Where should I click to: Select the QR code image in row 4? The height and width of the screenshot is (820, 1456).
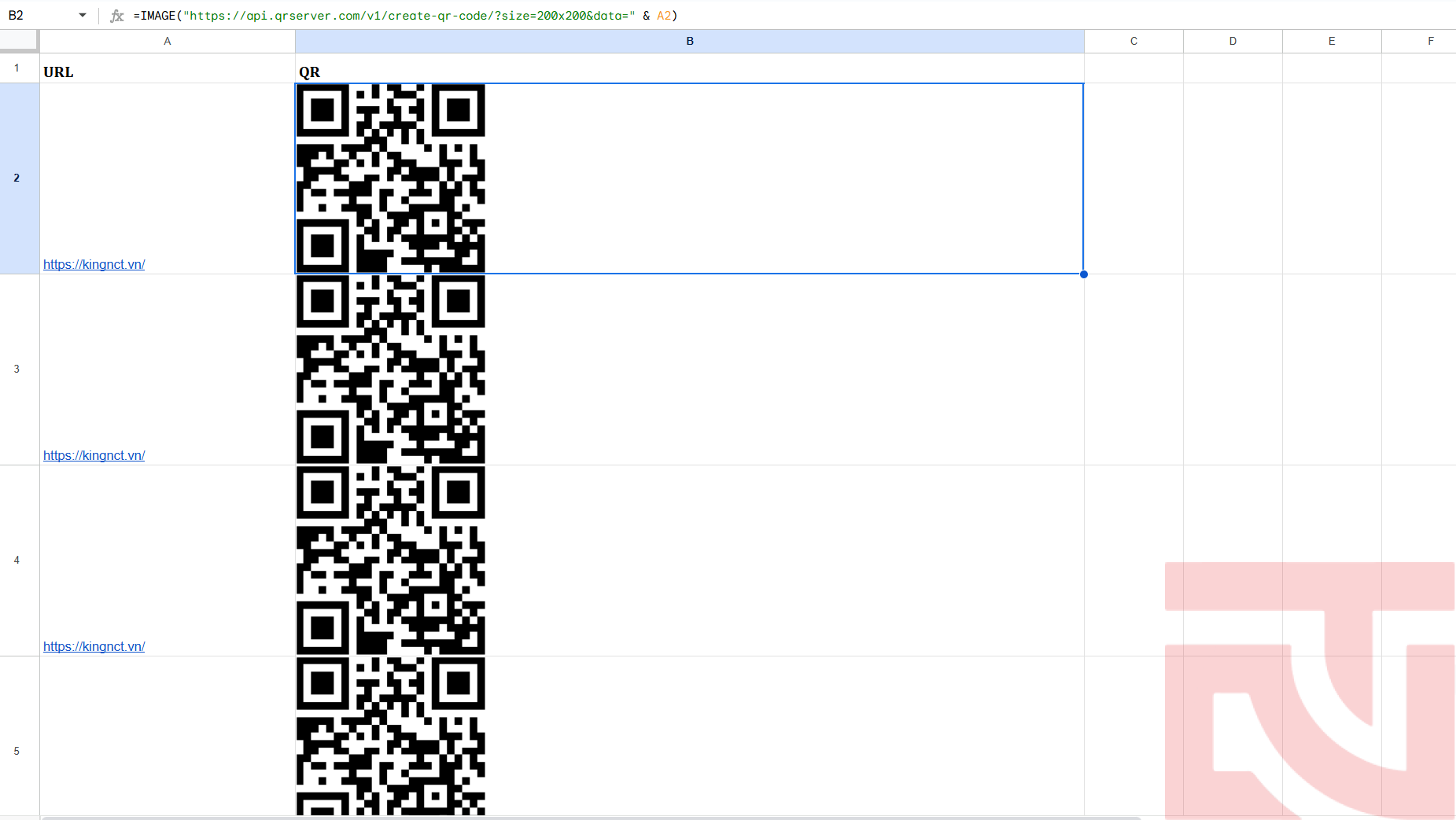[x=391, y=561]
